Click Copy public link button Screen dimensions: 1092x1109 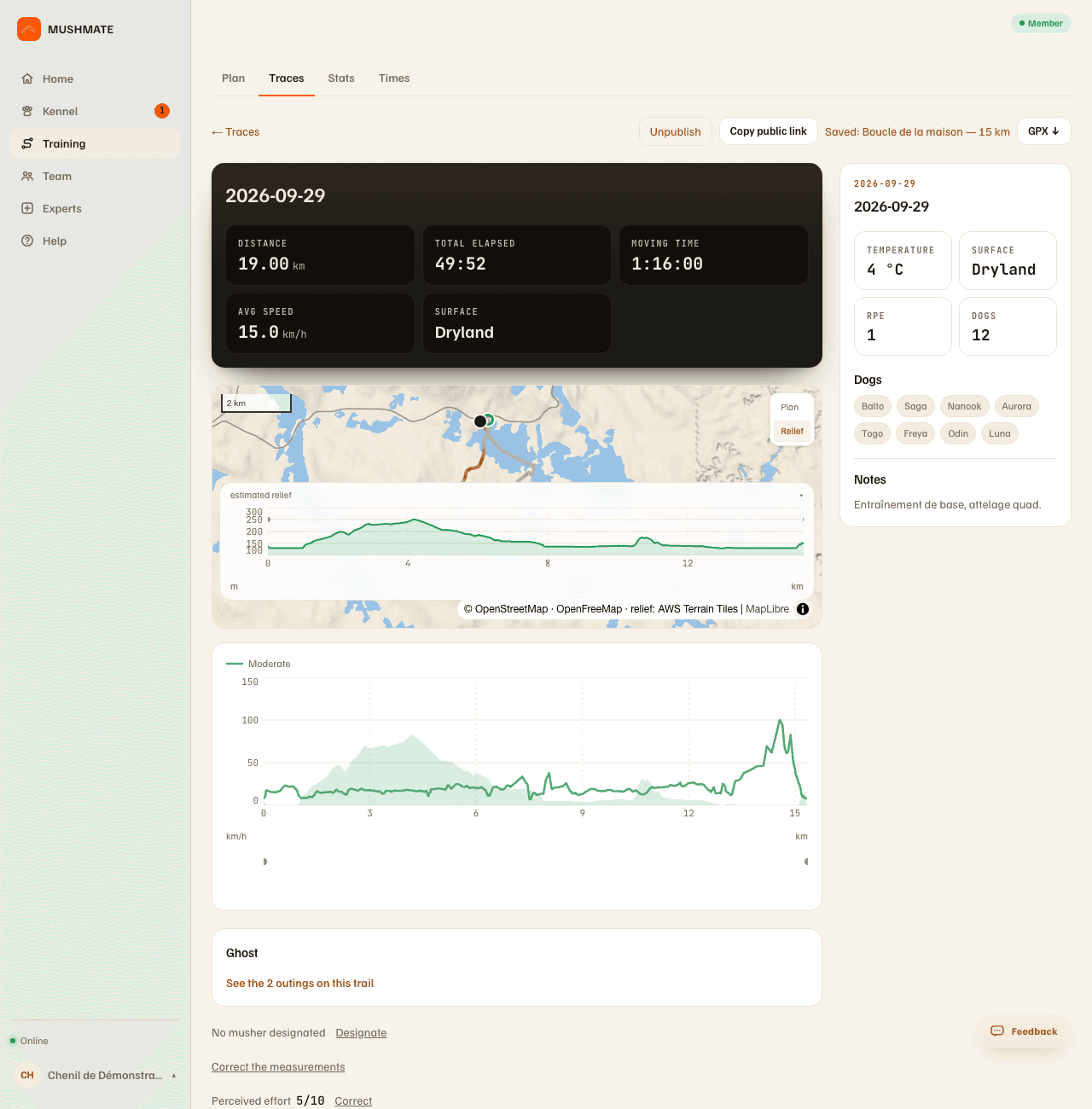769,131
